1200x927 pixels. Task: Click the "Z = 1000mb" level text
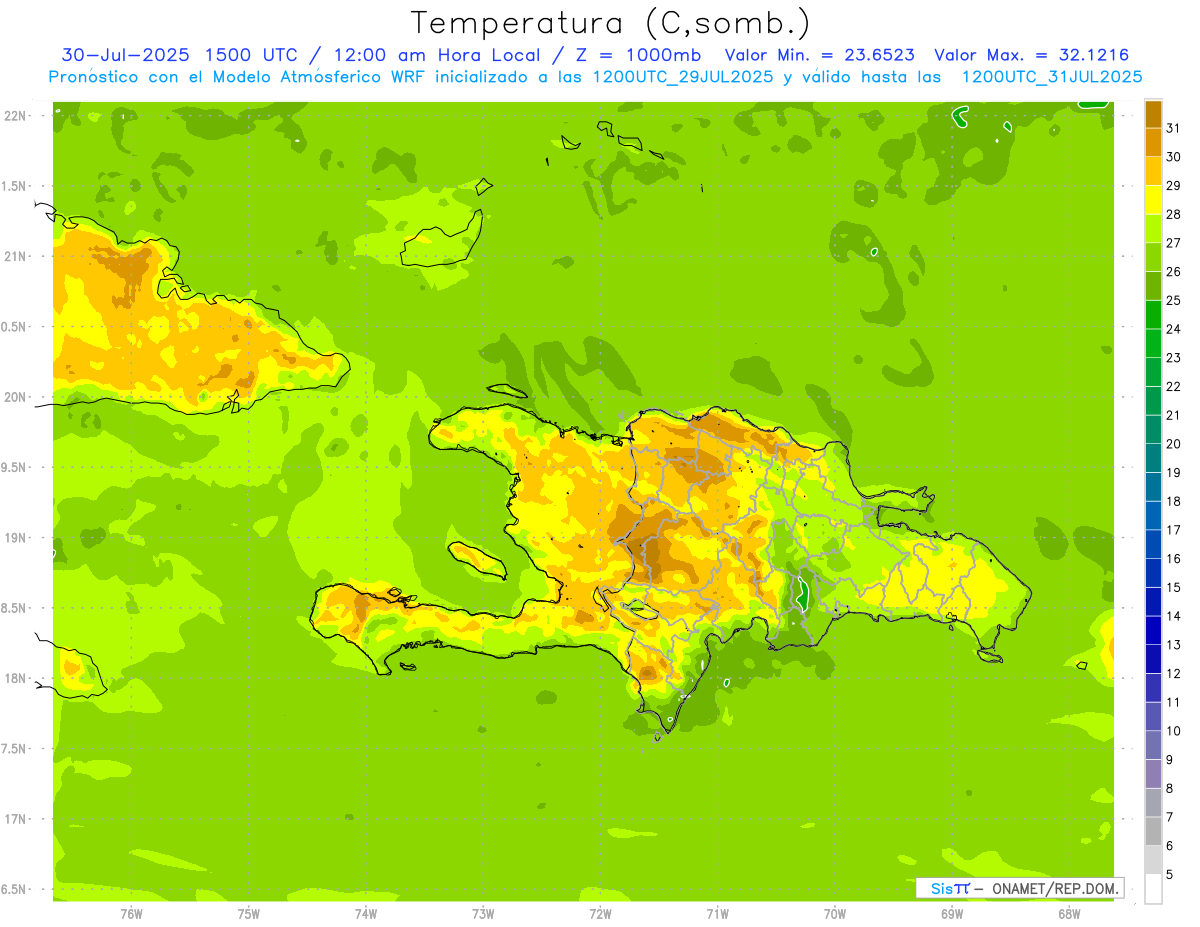click(x=641, y=55)
